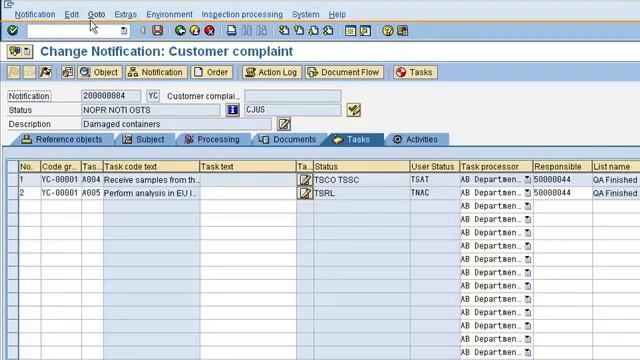The image size is (640, 360).
Task: Click the green Back arrow icon
Action: 180,31
